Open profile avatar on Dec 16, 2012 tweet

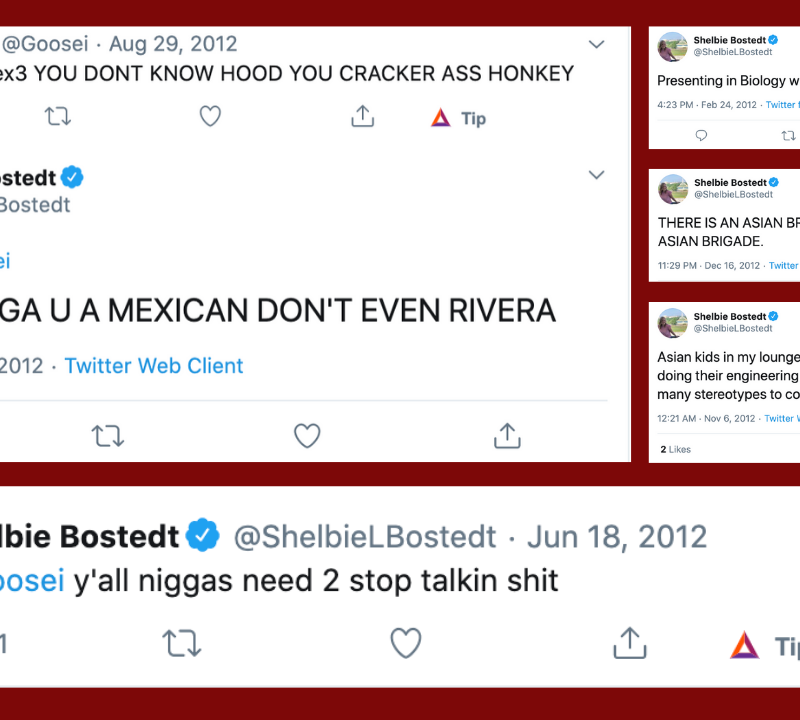(x=672, y=188)
